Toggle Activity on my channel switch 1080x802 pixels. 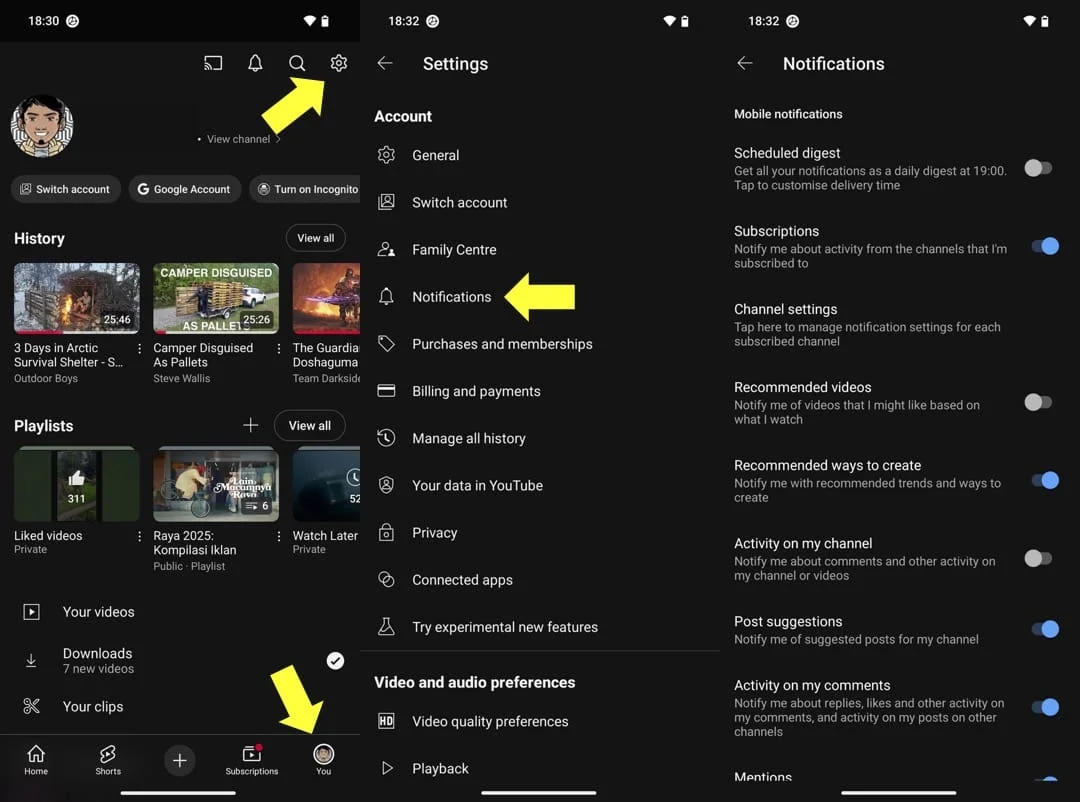tap(1039, 558)
